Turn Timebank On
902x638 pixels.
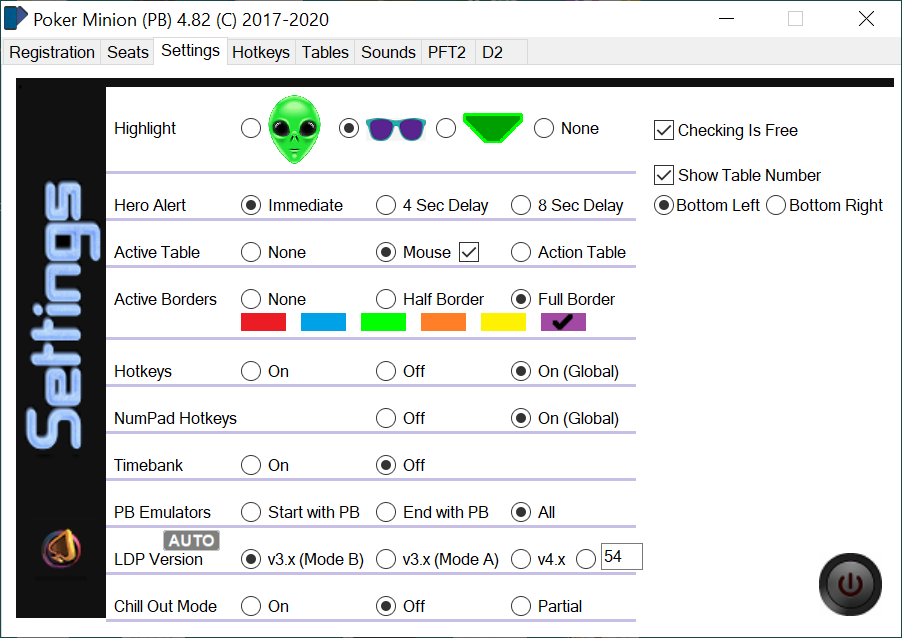(251, 465)
